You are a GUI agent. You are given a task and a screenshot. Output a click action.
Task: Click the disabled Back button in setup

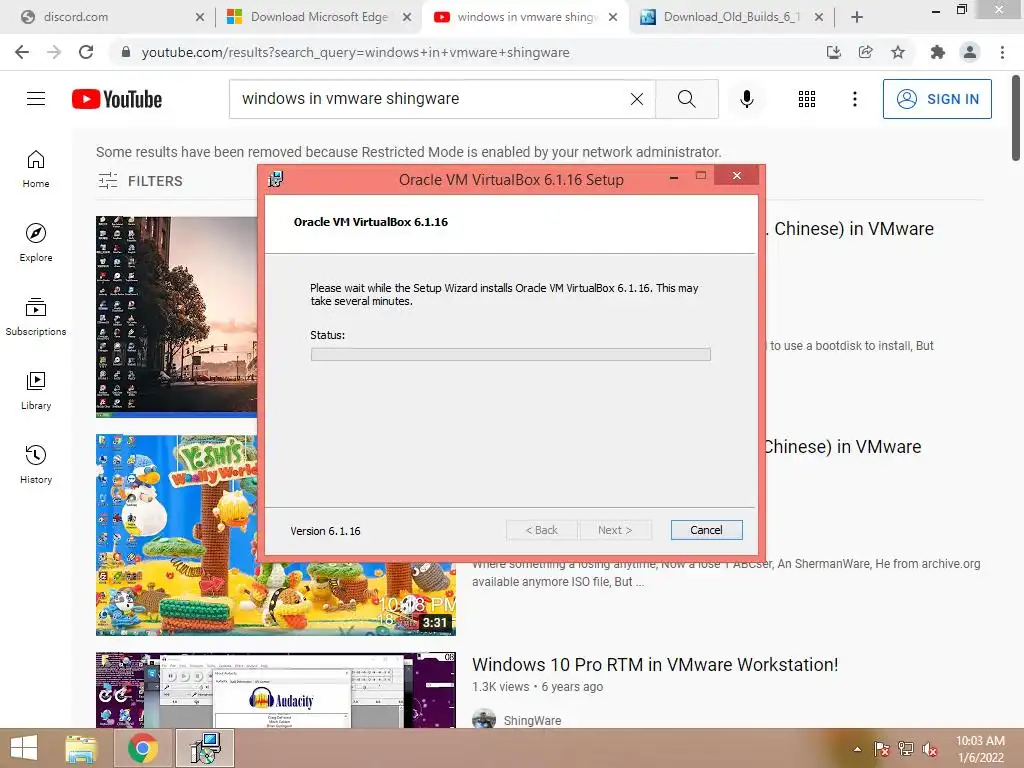click(x=542, y=530)
